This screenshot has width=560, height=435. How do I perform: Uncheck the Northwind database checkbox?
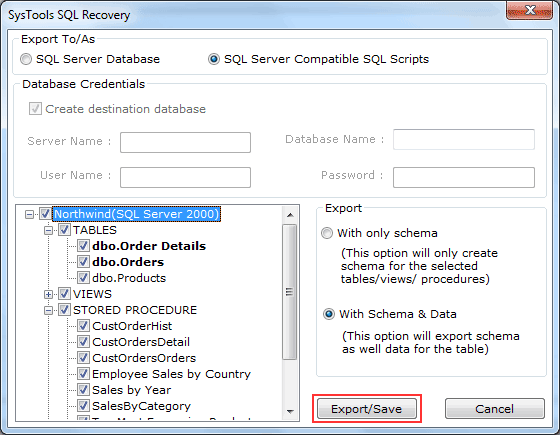[45, 214]
